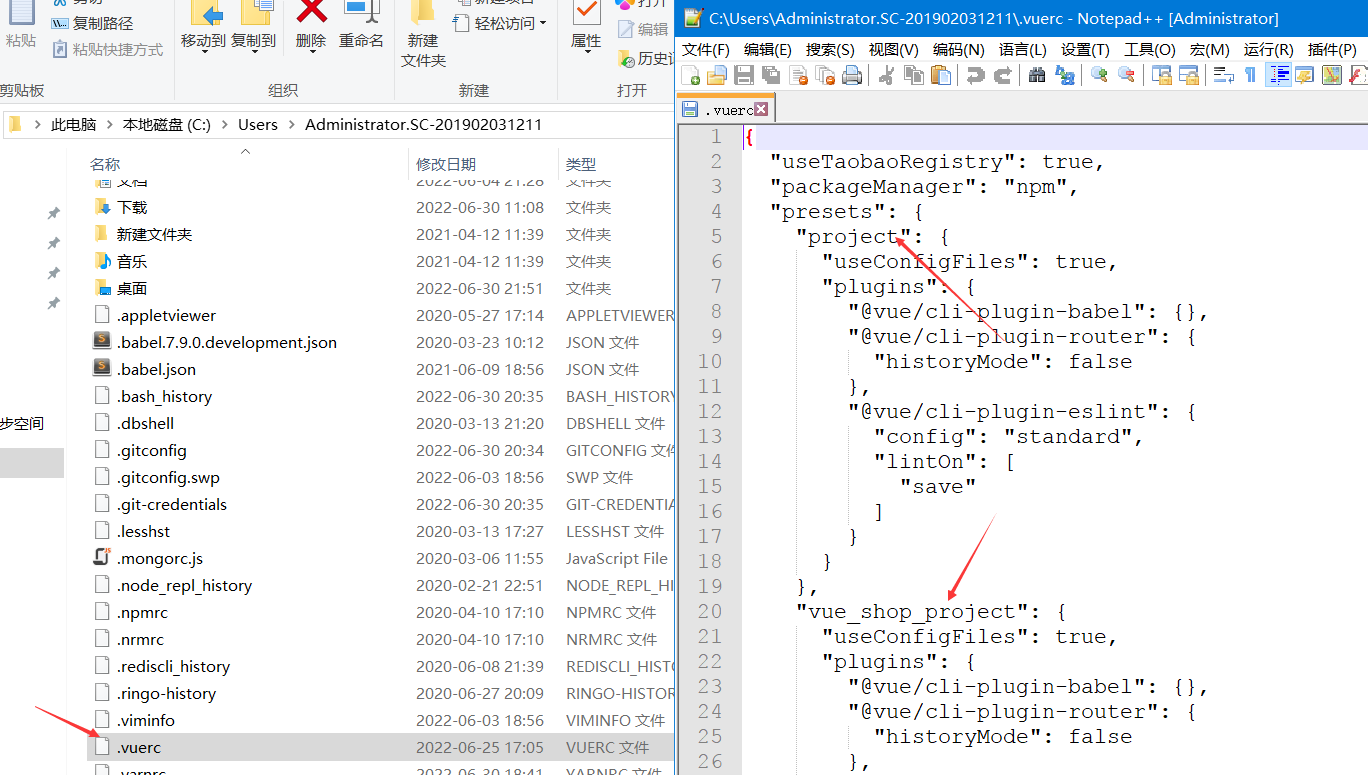This screenshot has height=775, width=1368.
Task: Cut selection with the scissors icon
Action: pos(886,75)
